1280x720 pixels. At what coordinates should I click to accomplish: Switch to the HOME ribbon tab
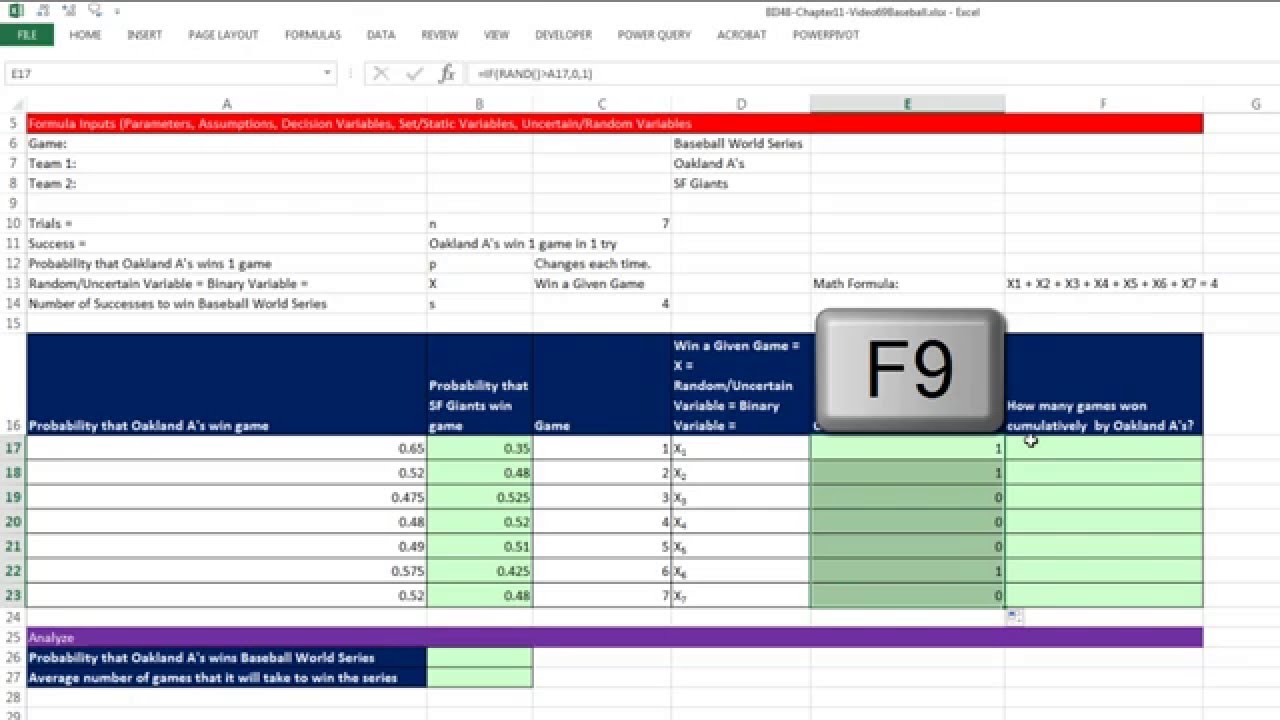click(85, 35)
